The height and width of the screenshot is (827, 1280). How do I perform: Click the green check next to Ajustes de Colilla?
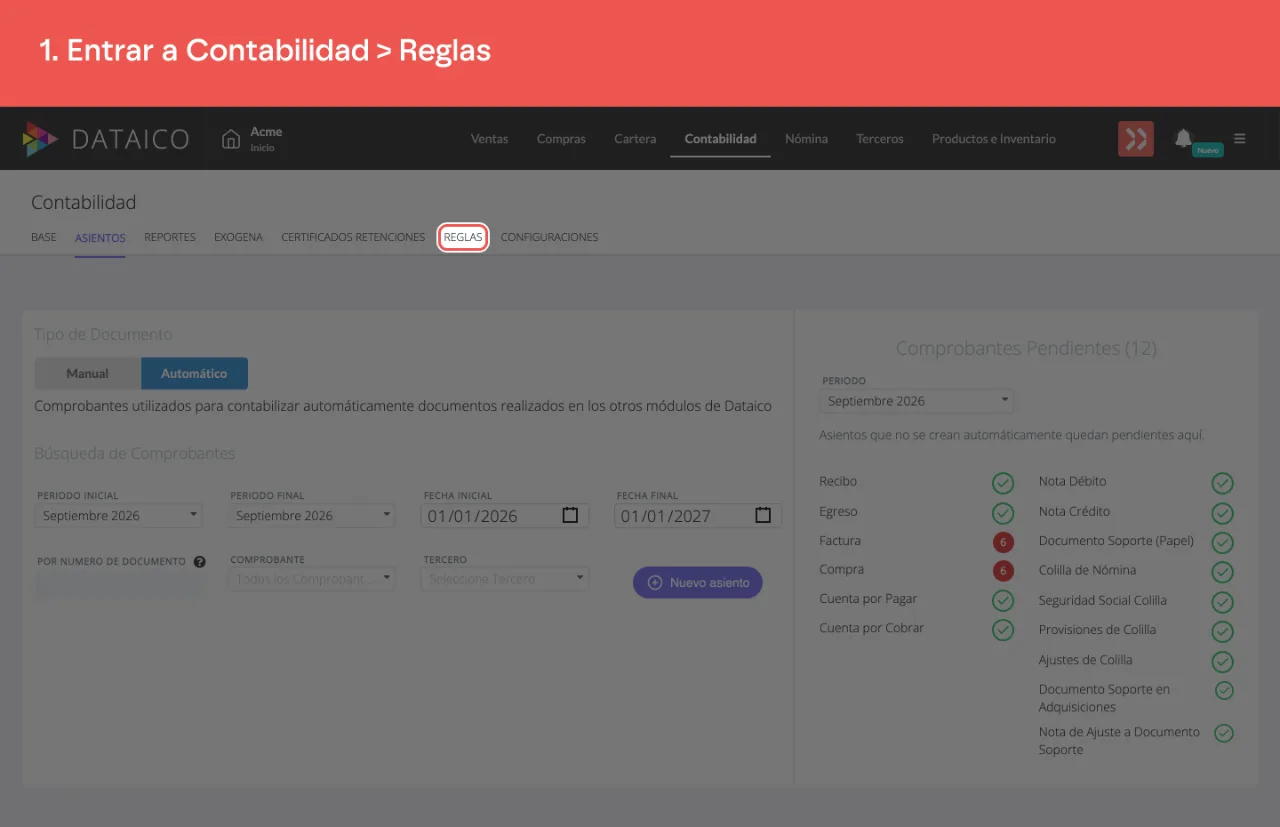[1222, 661]
